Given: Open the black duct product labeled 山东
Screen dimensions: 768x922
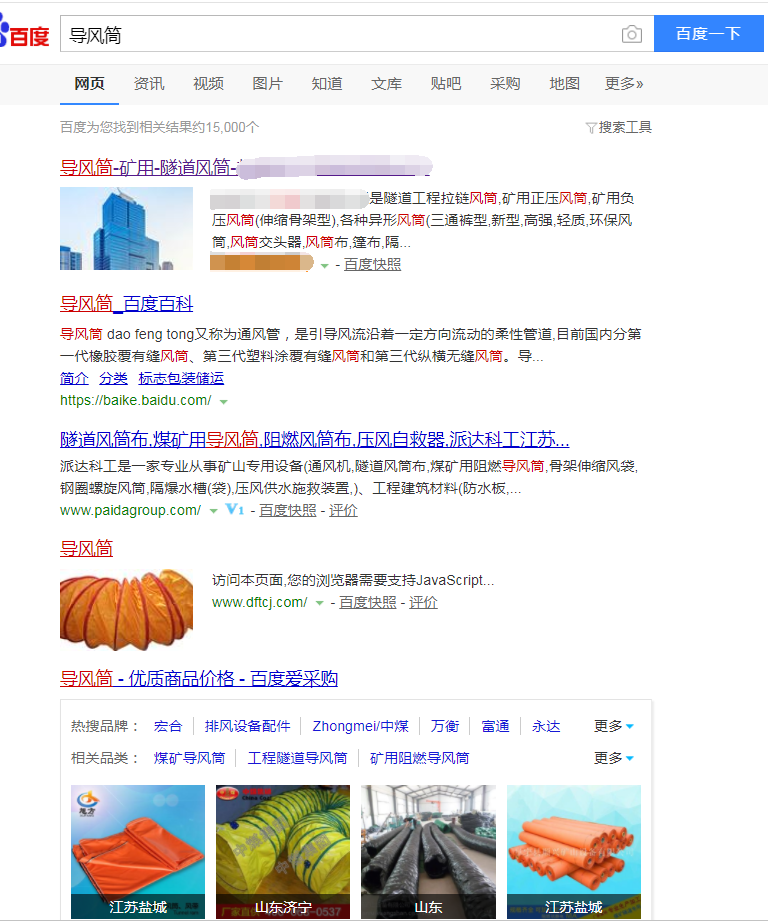Looking at the screenshot, I should pyautogui.click(x=428, y=851).
